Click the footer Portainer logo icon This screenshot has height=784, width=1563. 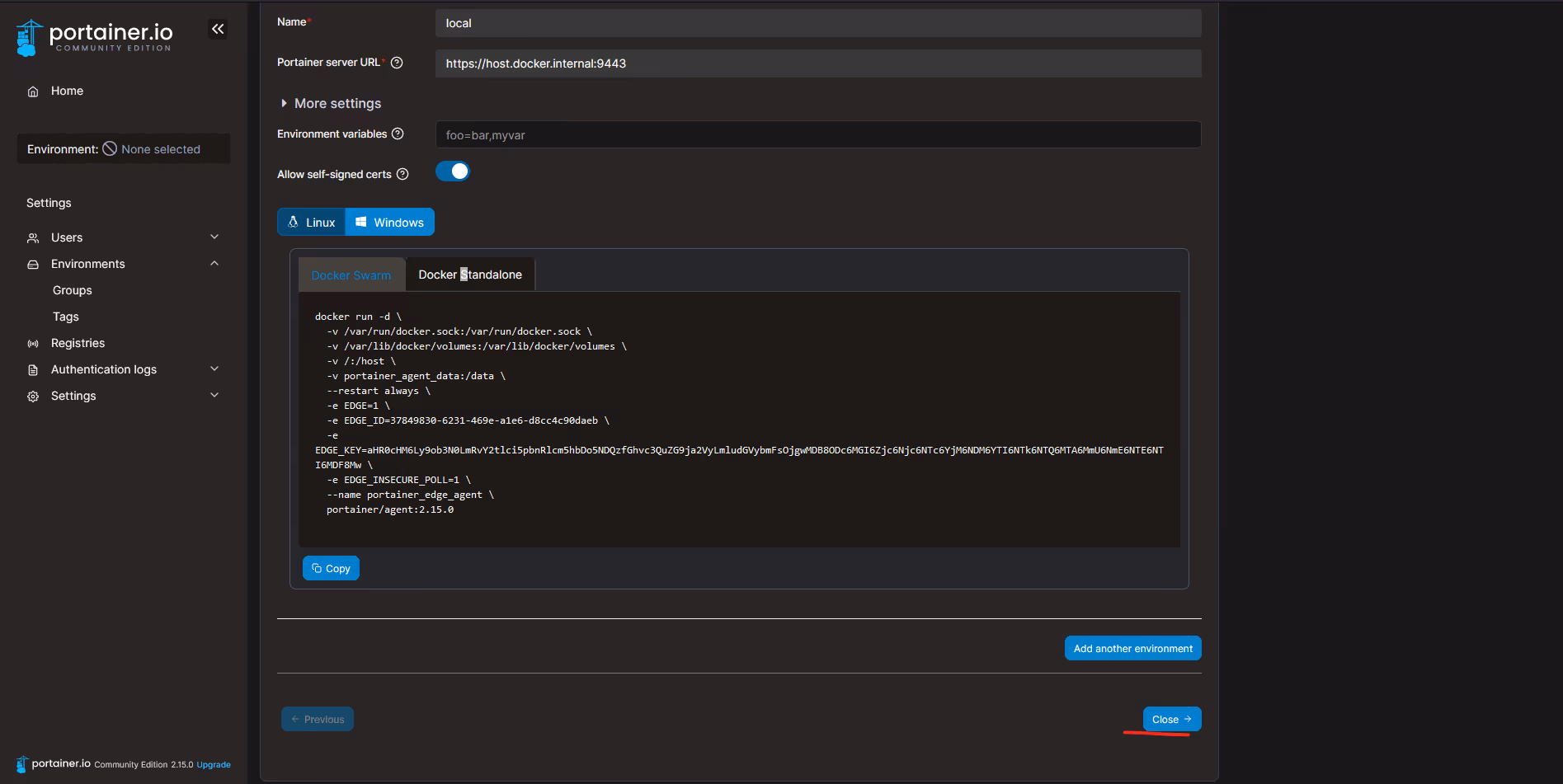tap(22, 764)
